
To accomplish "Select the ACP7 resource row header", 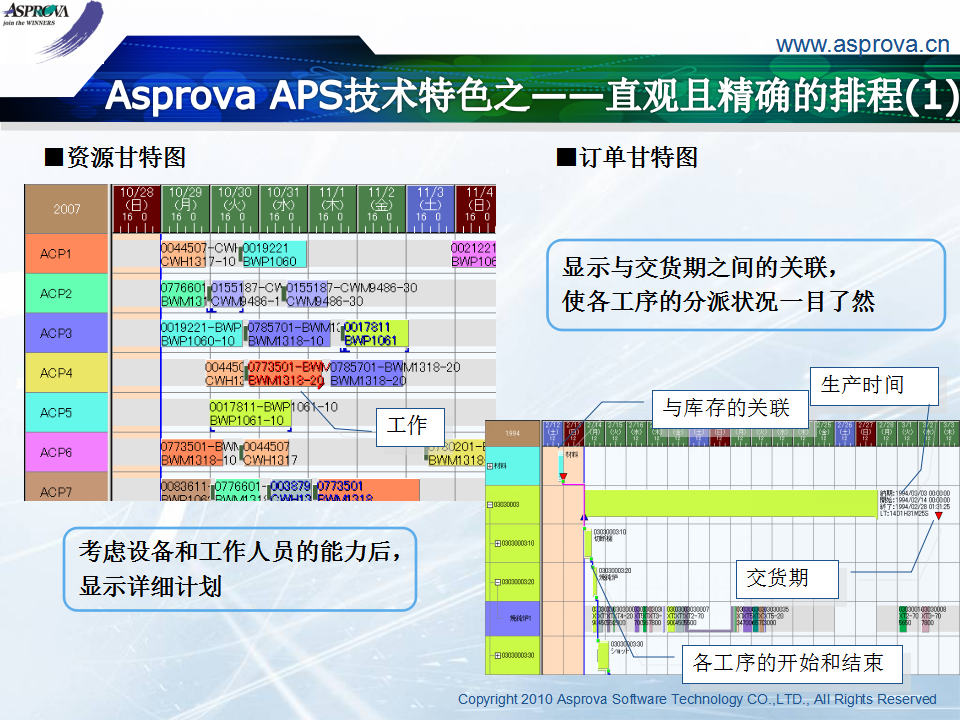I will tap(66, 487).
